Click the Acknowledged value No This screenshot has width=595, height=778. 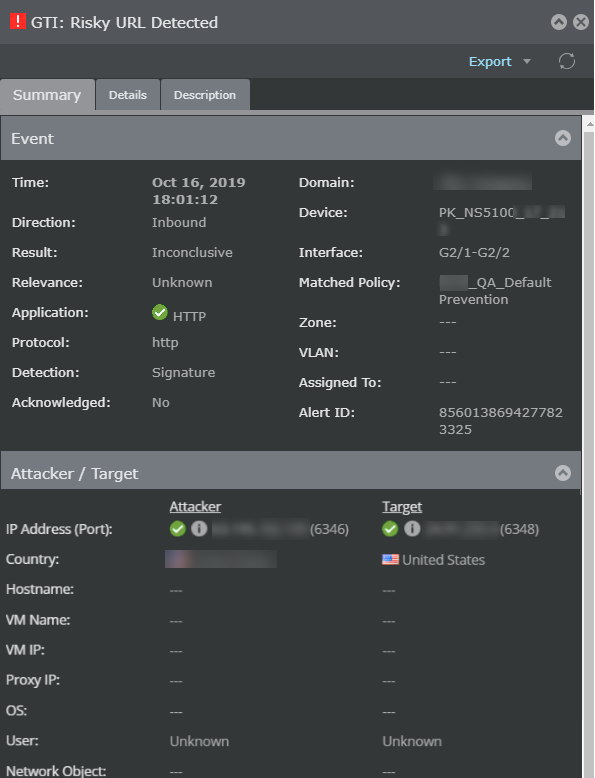tap(161, 402)
